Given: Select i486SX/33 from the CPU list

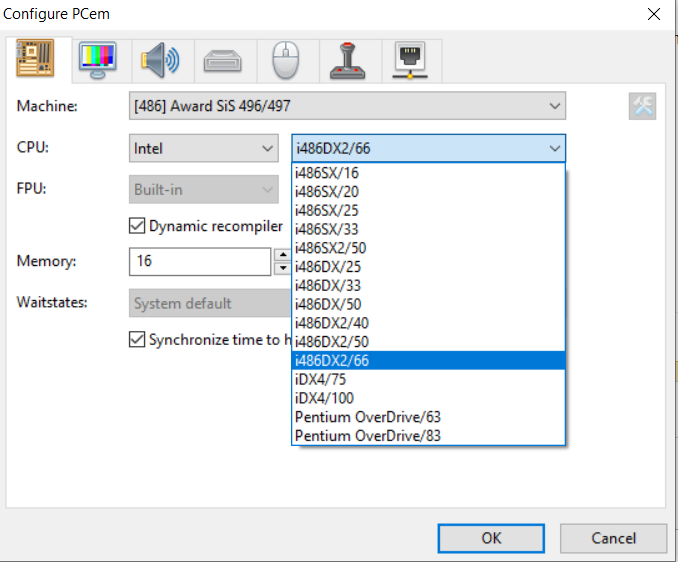Looking at the screenshot, I should [429, 229].
